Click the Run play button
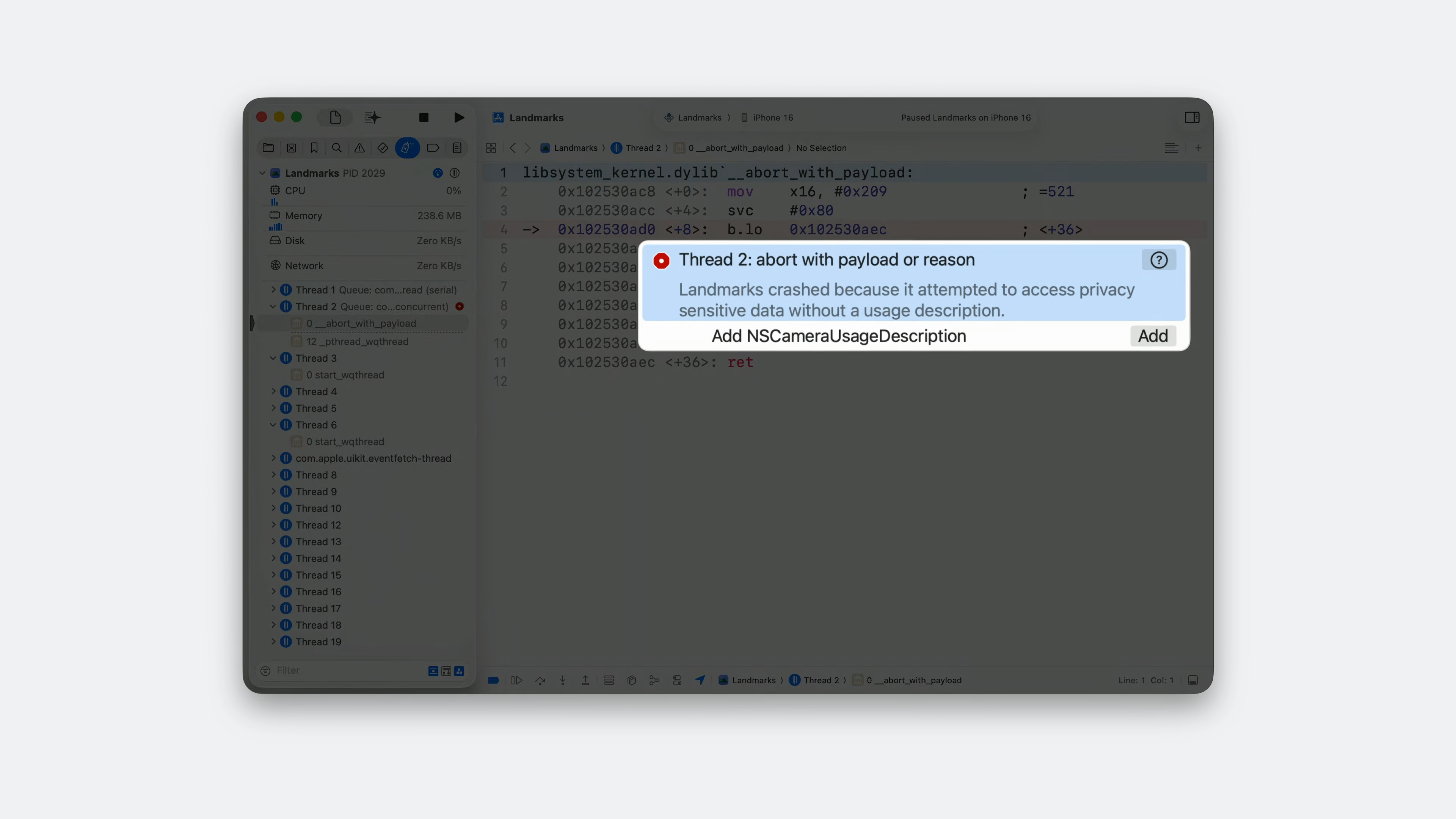The width and height of the screenshot is (1456, 819). click(x=459, y=118)
